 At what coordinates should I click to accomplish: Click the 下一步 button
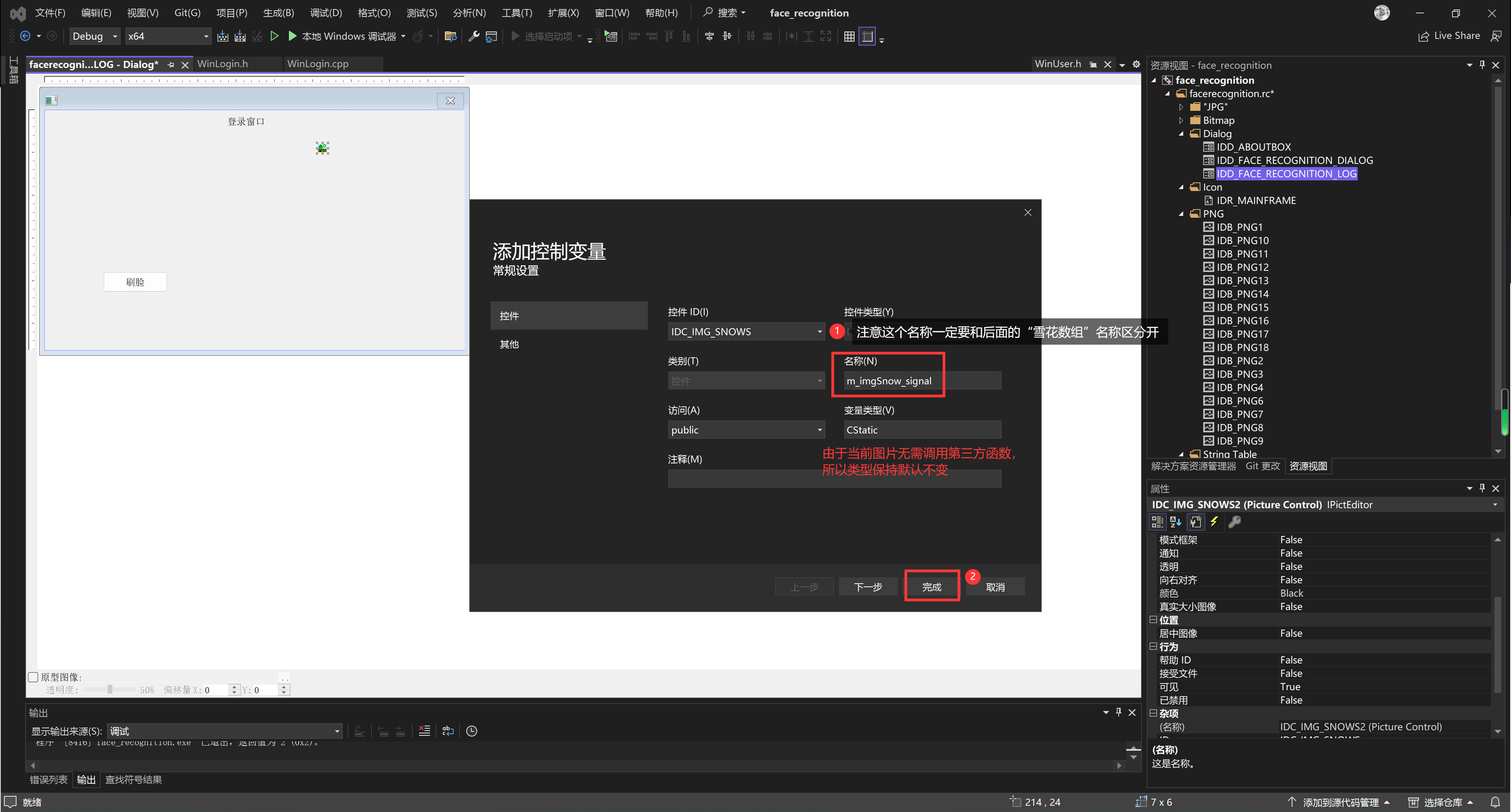[868, 587]
